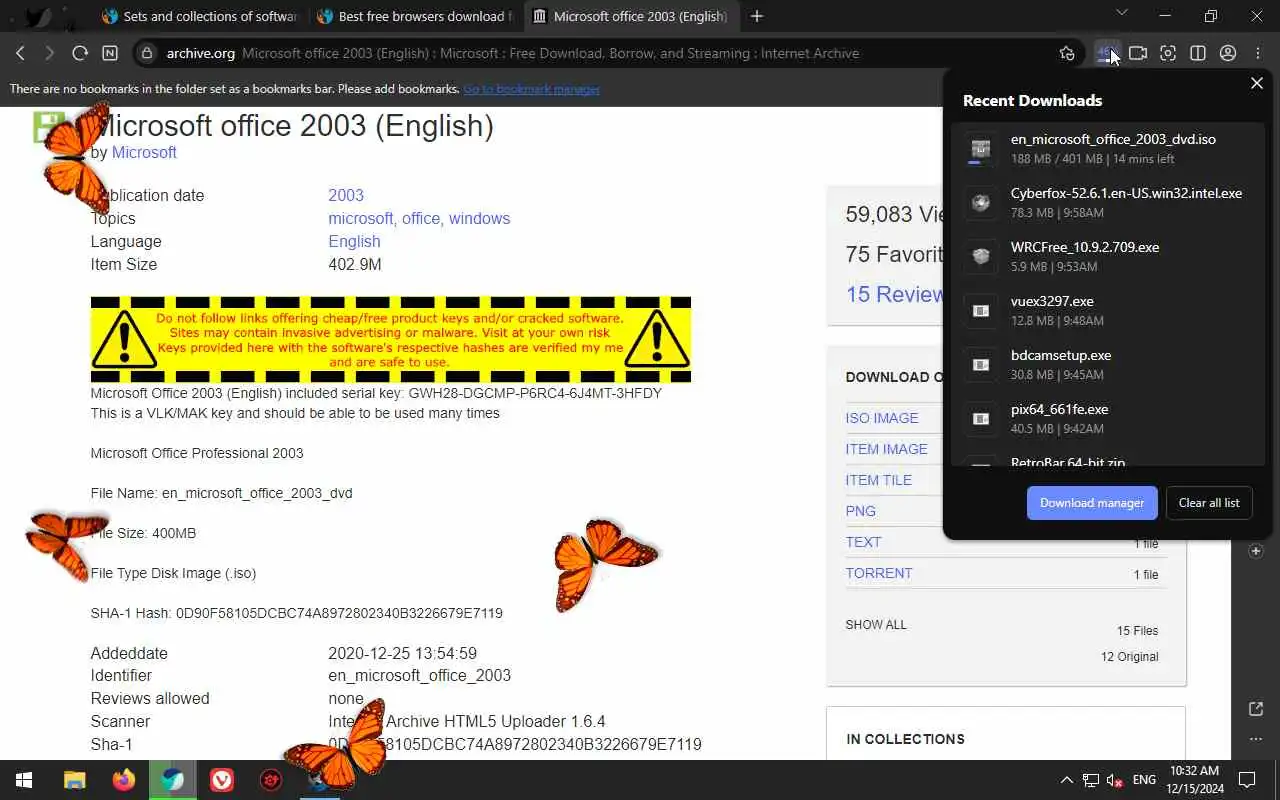1280x800 pixels.
Task: Open the office topic link
Action: tap(421, 218)
